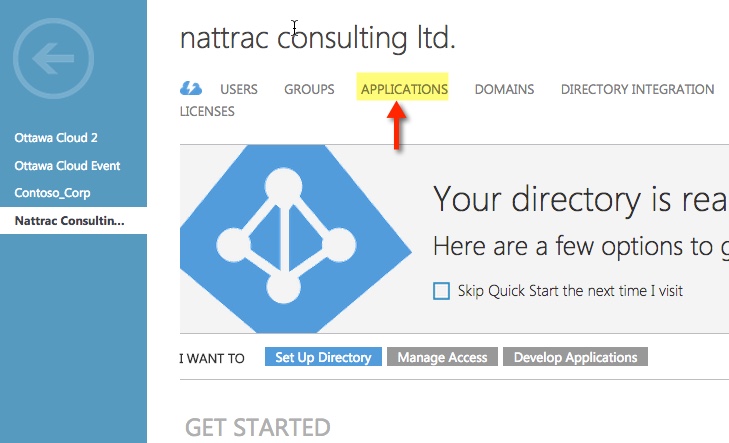Open the GROUPS tab
The height and width of the screenshot is (443, 729).
point(309,89)
